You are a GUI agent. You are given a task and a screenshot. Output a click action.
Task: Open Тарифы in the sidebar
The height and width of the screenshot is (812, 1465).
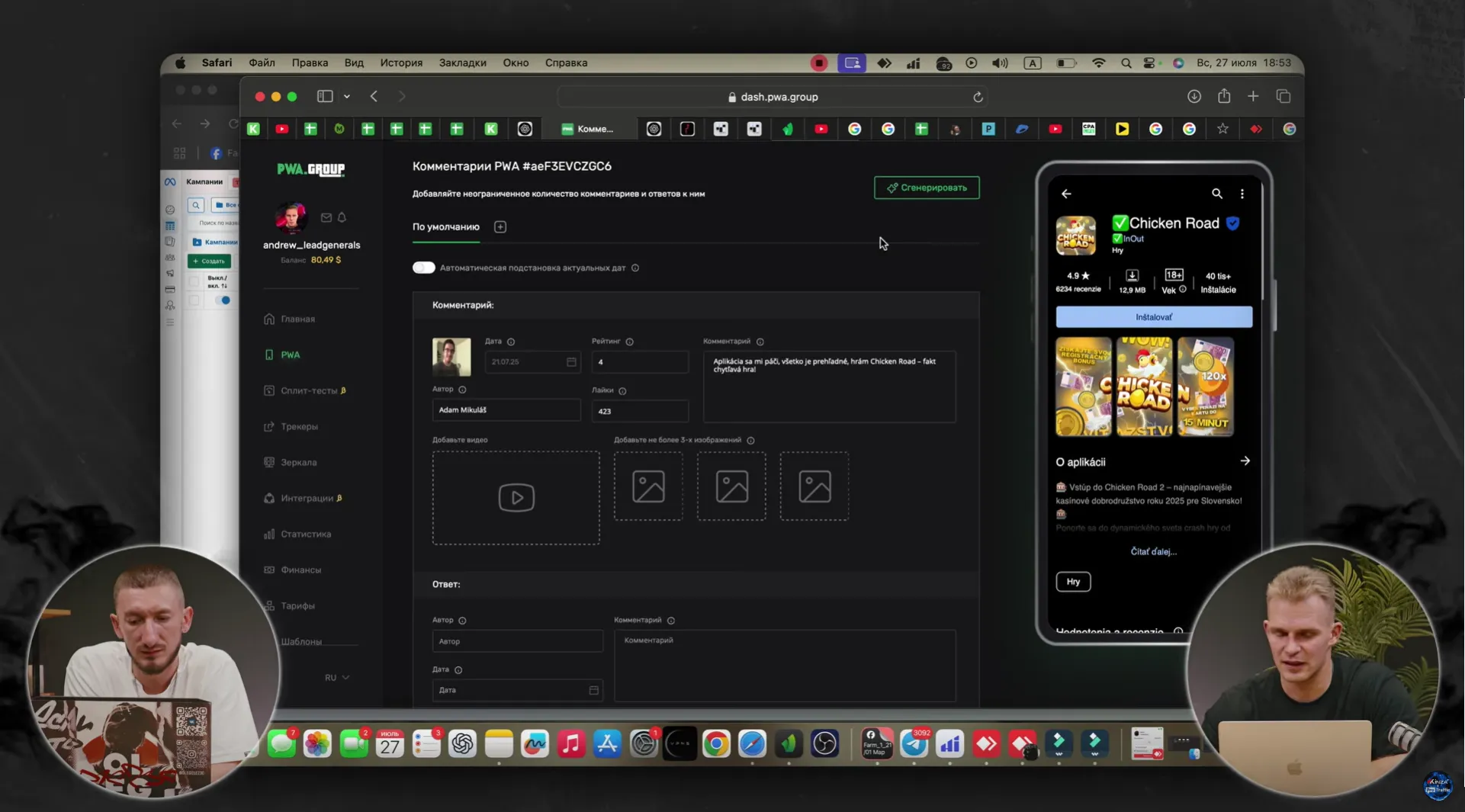(290, 605)
